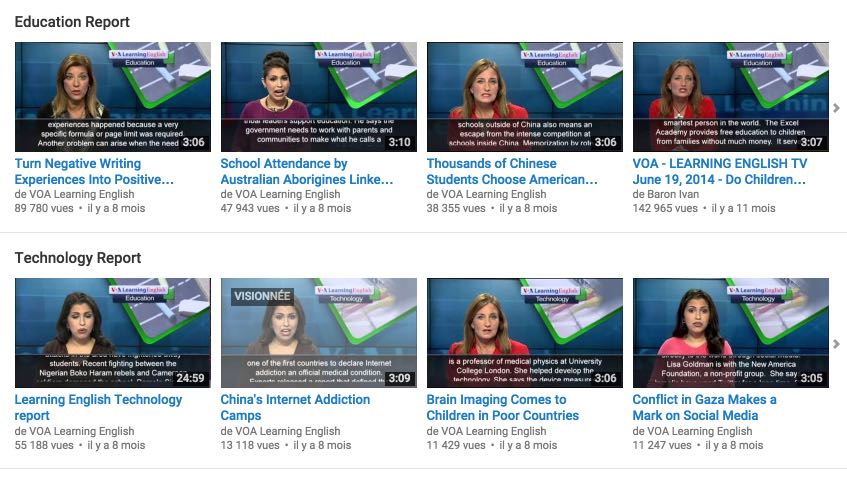Open the VISIONNÉE China's Internet Addiction thumbnail

tap(319, 333)
